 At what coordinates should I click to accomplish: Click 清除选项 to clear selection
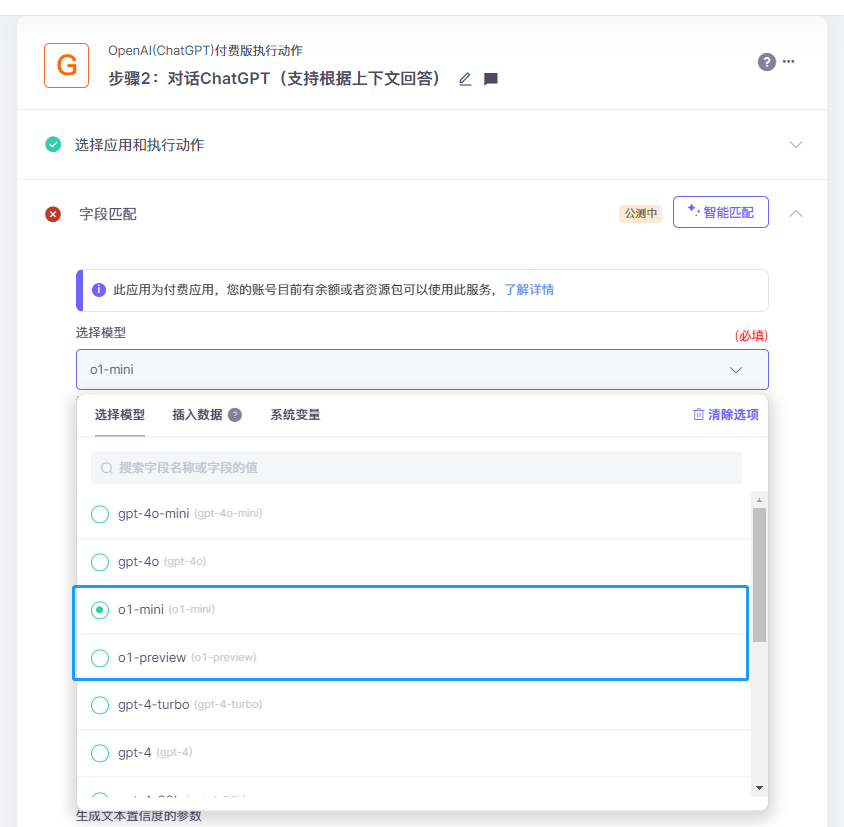click(x=726, y=415)
